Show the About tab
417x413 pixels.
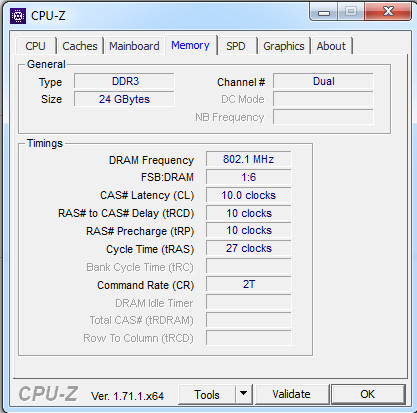click(x=331, y=46)
